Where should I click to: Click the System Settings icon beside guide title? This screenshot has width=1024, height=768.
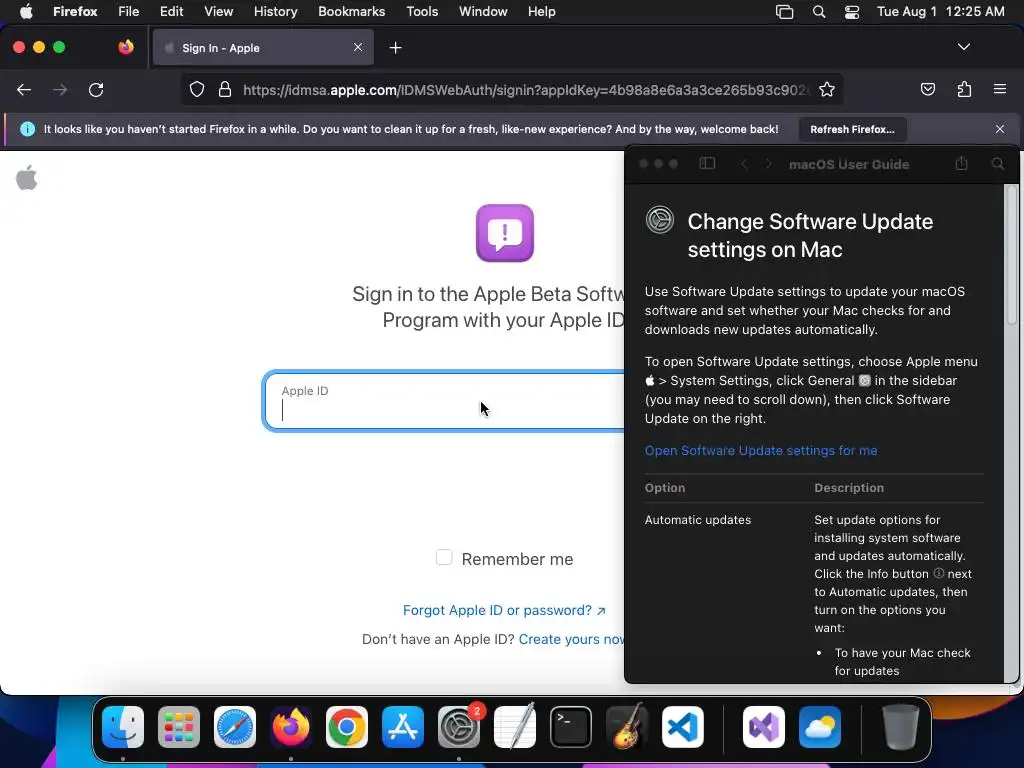pyautogui.click(x=660, y=220)
